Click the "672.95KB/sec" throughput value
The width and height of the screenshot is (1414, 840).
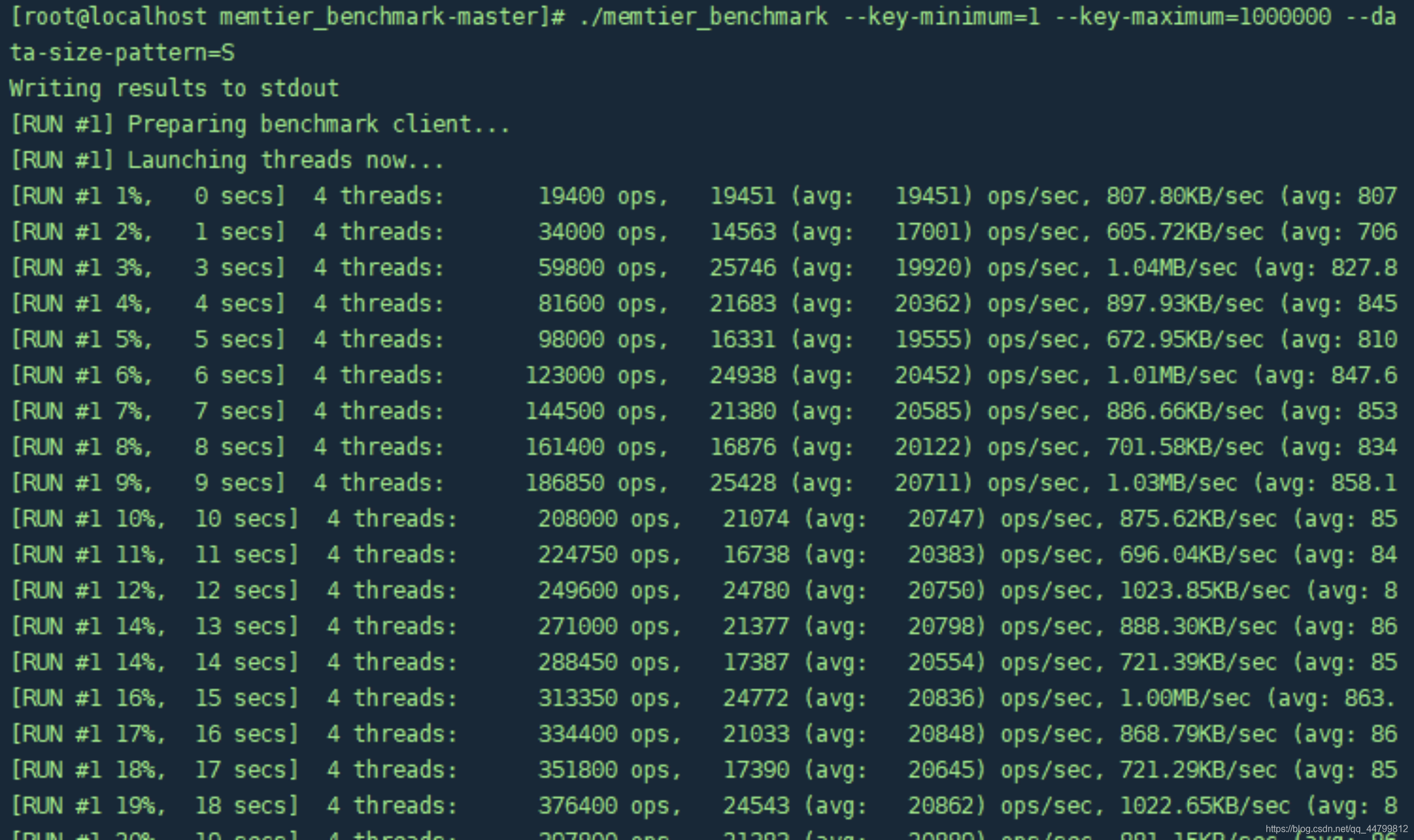1185,340
